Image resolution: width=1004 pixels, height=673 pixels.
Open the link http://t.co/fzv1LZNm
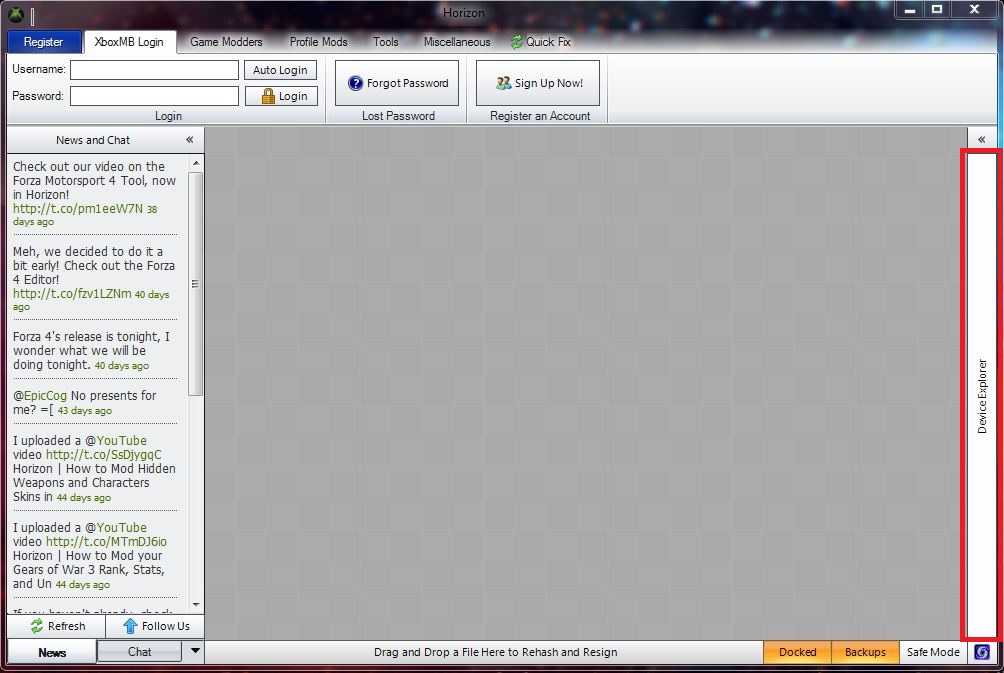[72, 294]
